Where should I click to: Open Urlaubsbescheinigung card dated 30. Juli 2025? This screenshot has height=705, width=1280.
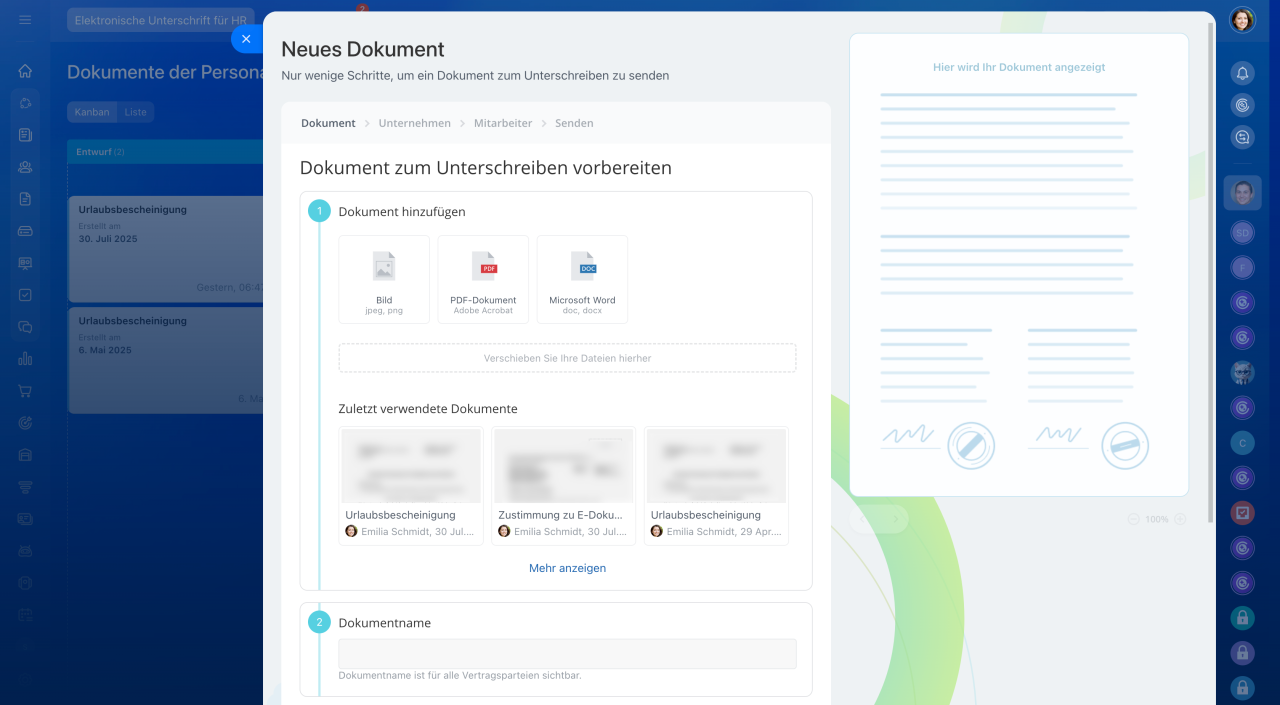click(166, 249)
